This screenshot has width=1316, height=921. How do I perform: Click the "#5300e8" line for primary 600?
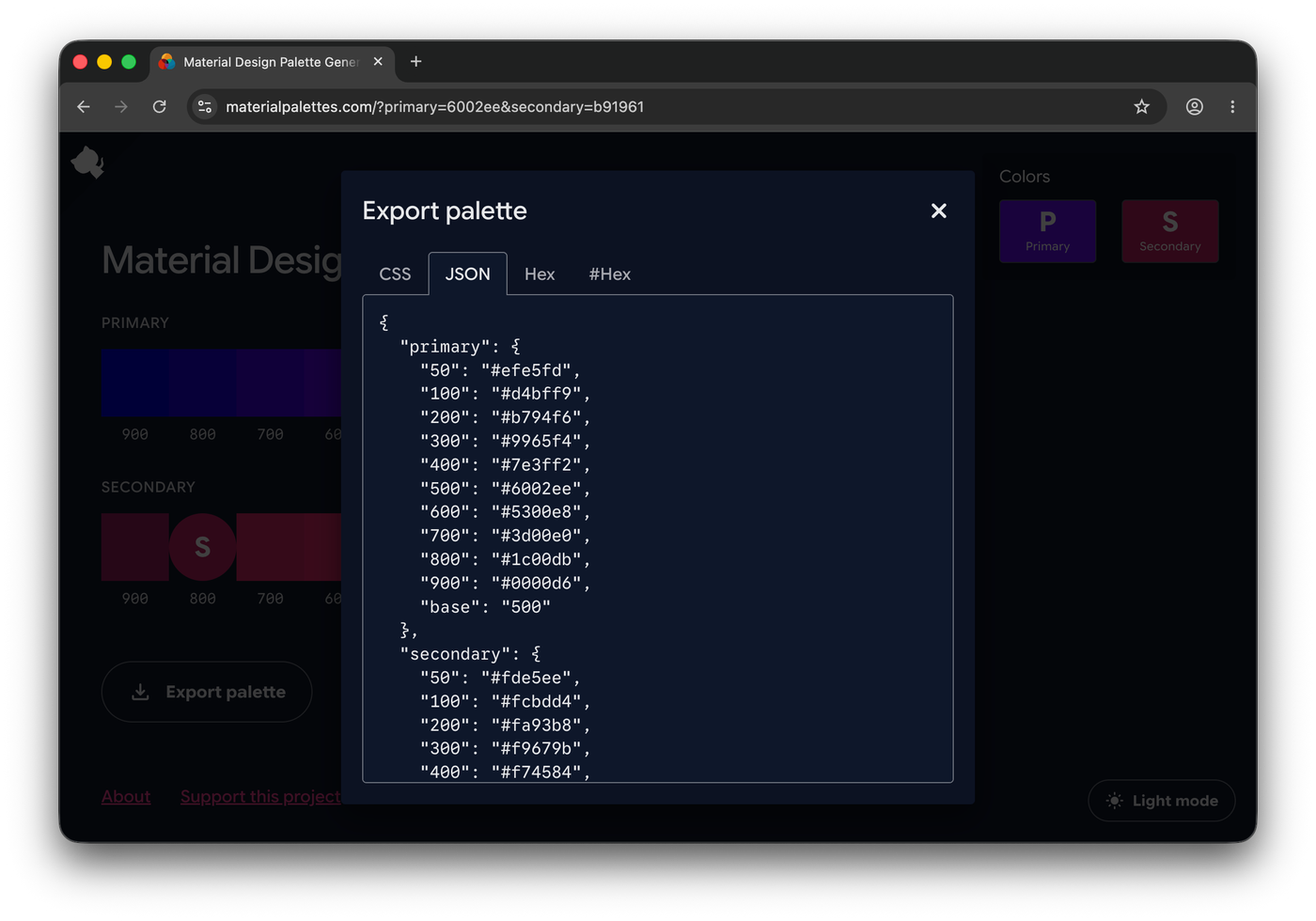(505, 512)
